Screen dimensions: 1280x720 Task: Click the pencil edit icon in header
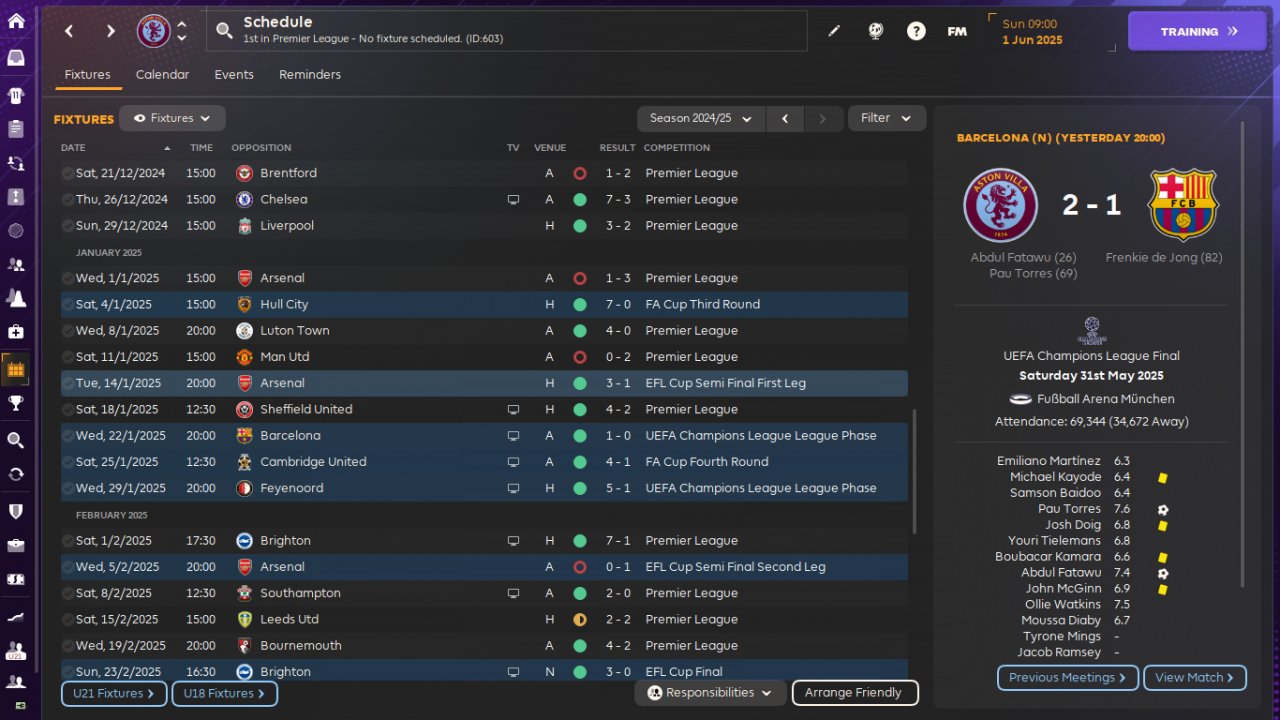[834, 31]
